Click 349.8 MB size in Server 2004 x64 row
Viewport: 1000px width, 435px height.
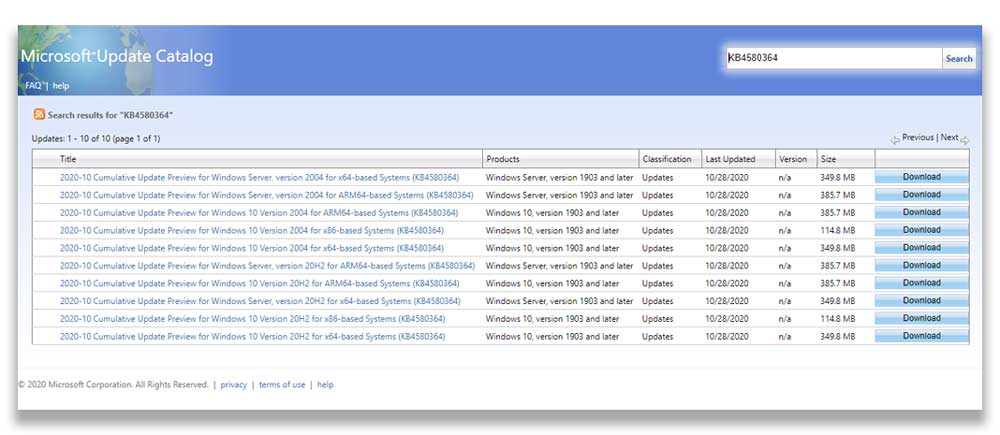click(x=837, y=177)
